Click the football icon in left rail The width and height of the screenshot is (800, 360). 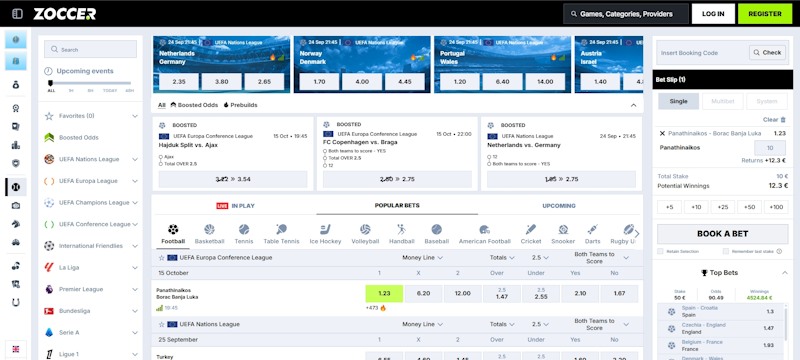(16, 187)
